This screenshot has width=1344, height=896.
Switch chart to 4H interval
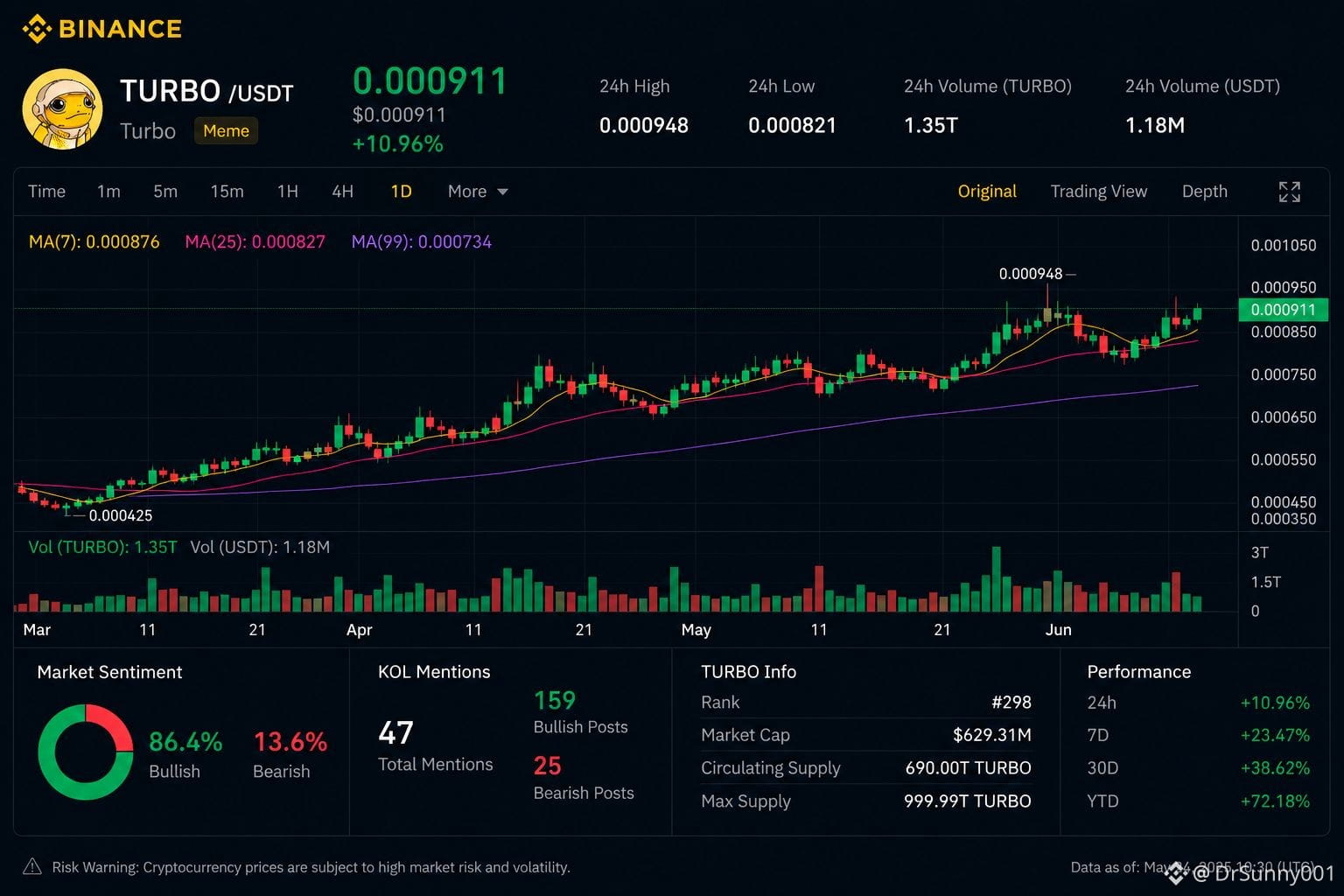(x=343, y=192)
